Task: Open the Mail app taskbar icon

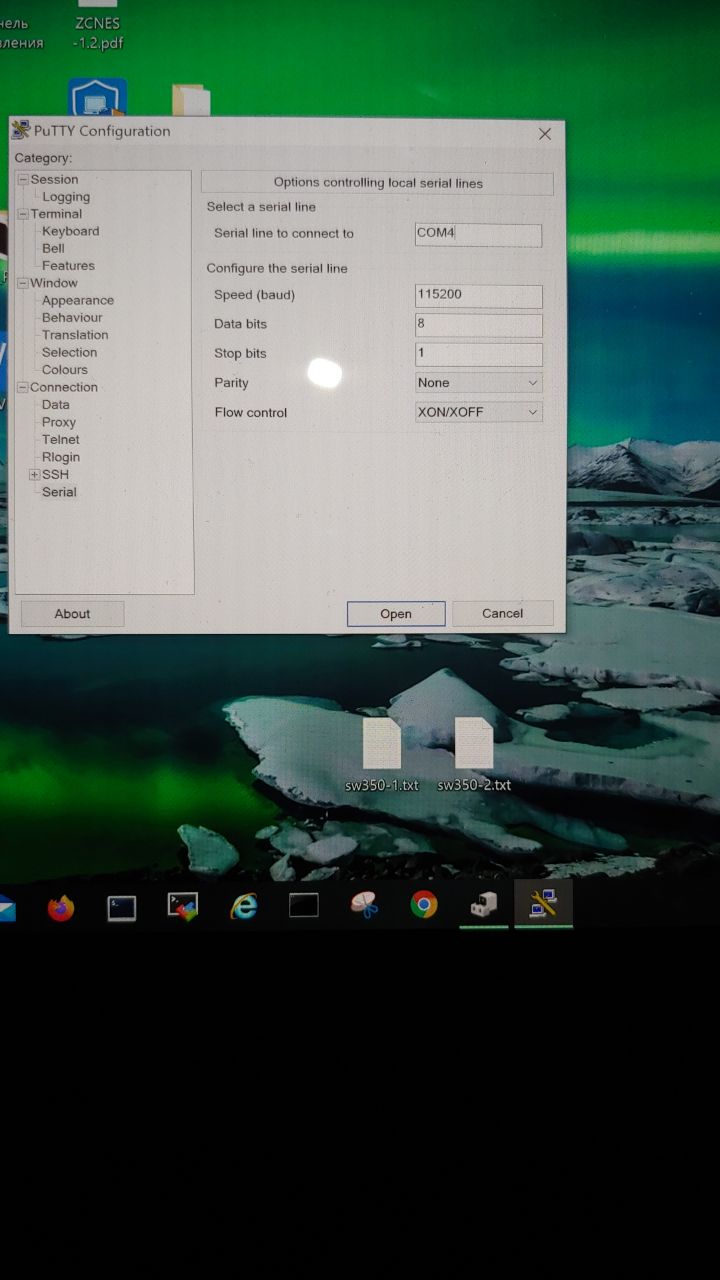Action: coord(6,908)
